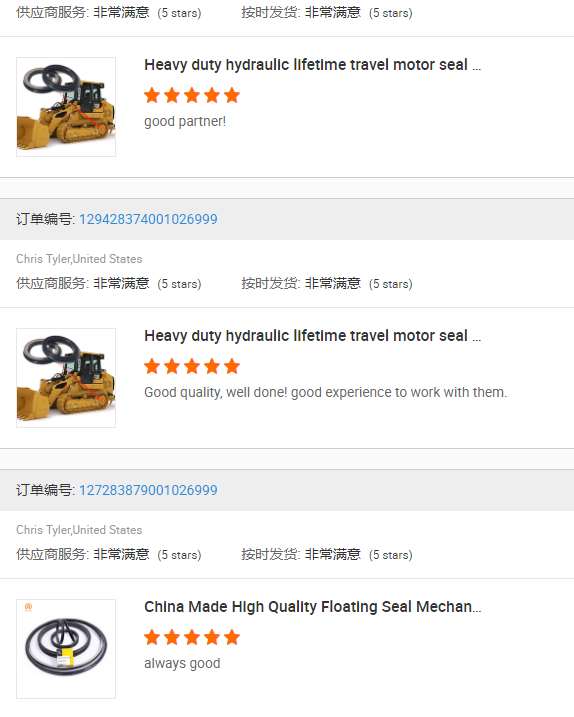Click the 'good partner!' review text

click(185, 122)
